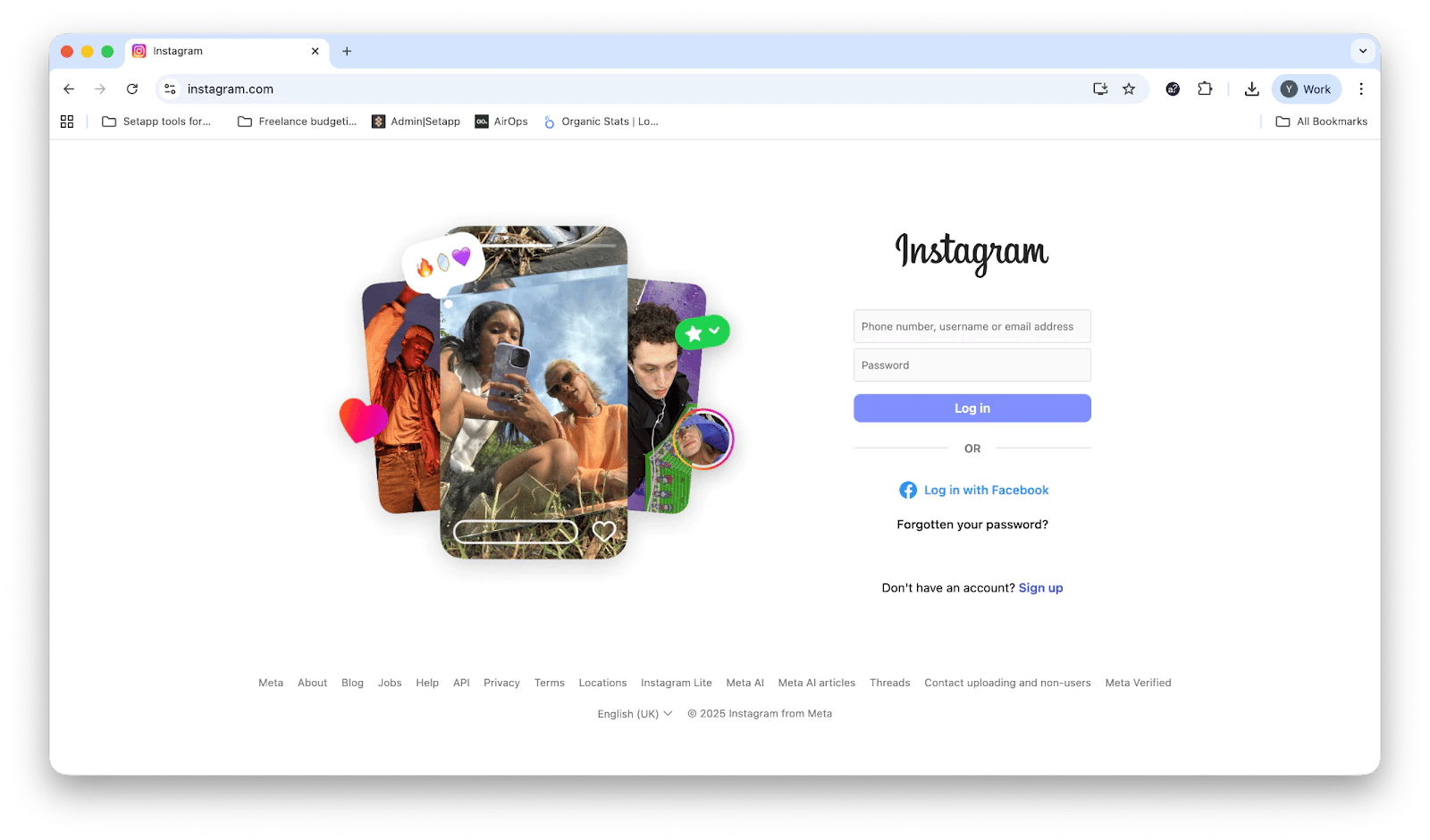Click the install app icon in address bar
Viewport: 1430px width, 840px height.
coord(1100,89)
